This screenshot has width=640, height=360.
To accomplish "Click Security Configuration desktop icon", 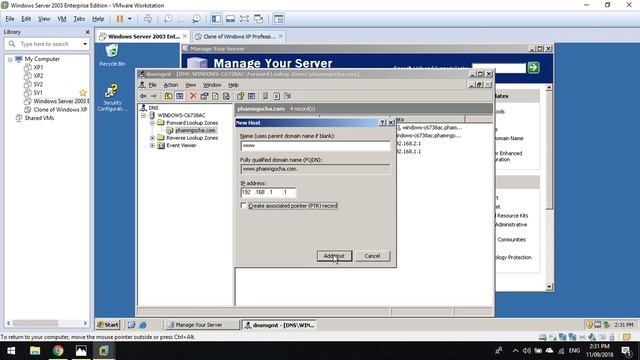I will tap(112, 98).
